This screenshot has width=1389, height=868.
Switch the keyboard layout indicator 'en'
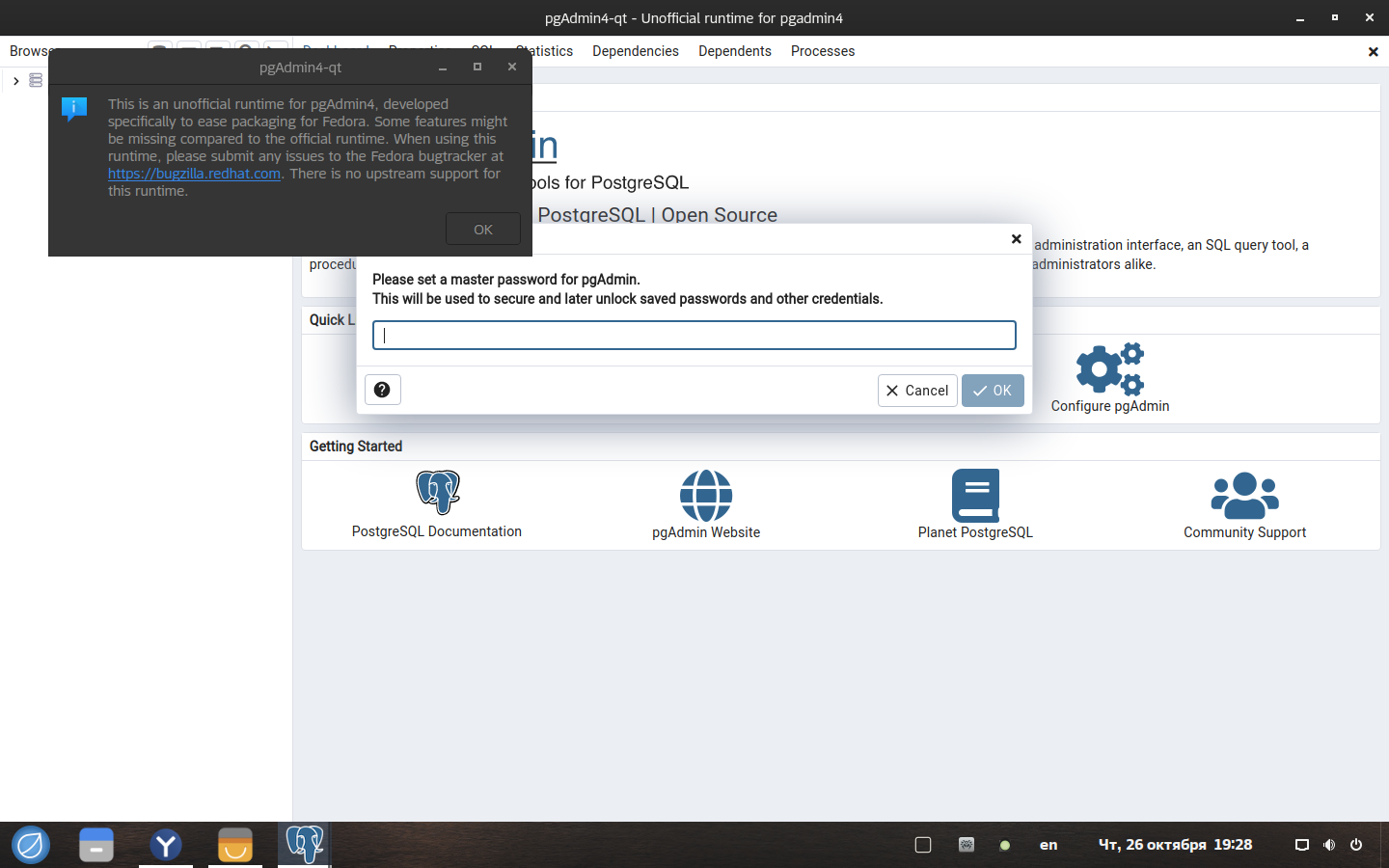pyautogui.click(x=1049, y=845)
